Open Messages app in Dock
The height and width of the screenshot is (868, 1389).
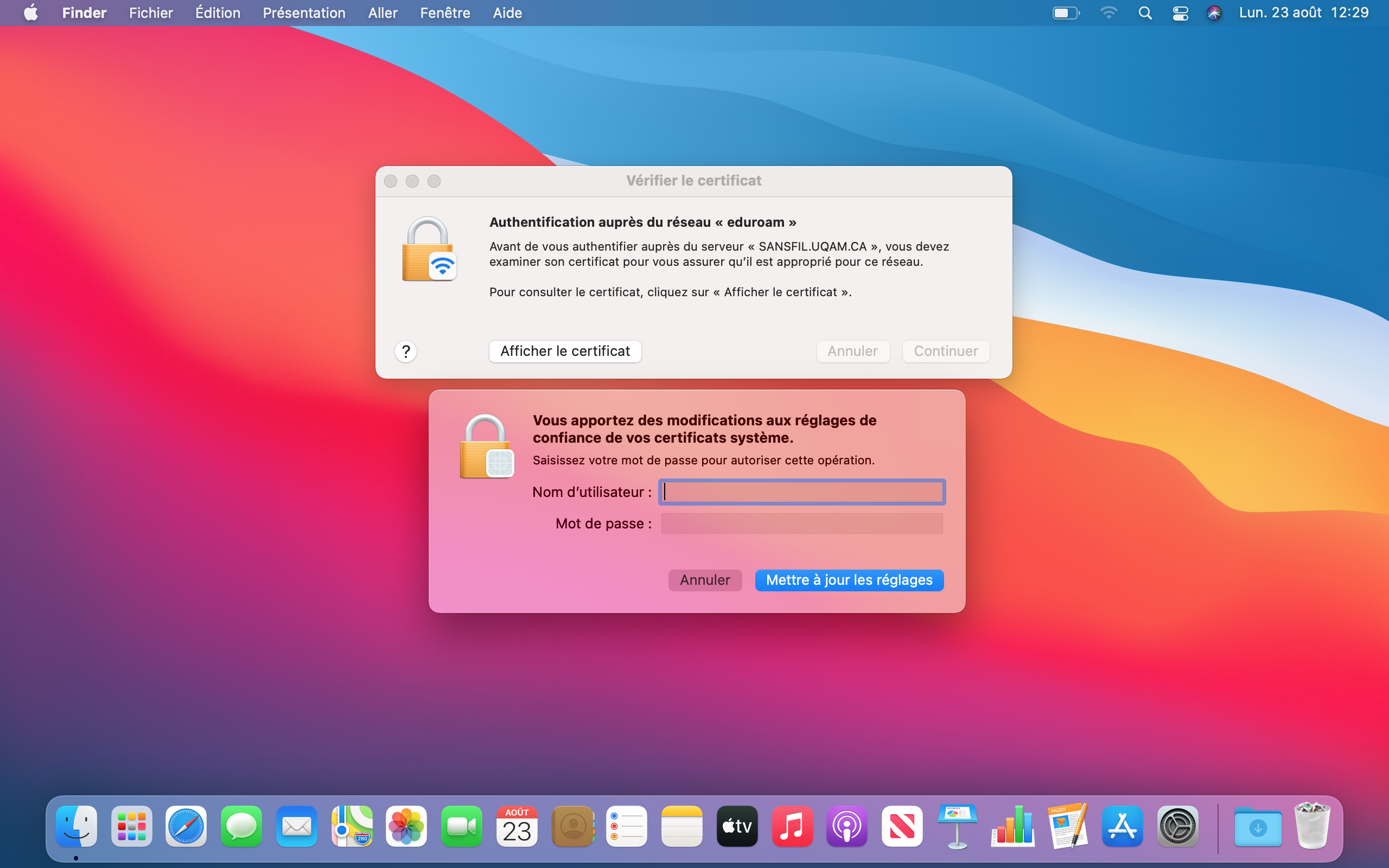click(x=241, y=827)
